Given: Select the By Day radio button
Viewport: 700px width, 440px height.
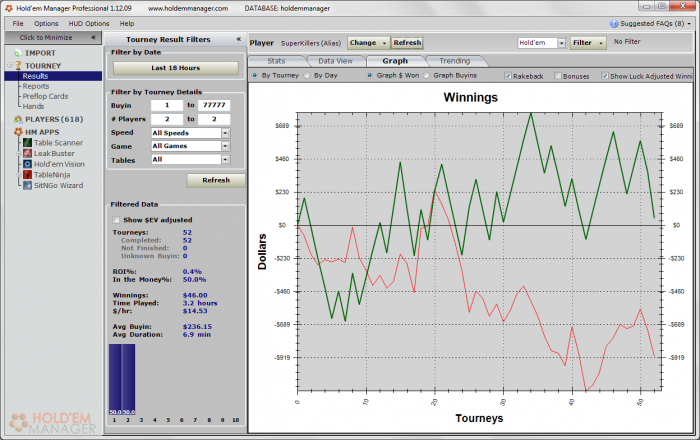Looking at the screenshot, I should point(307,75).
